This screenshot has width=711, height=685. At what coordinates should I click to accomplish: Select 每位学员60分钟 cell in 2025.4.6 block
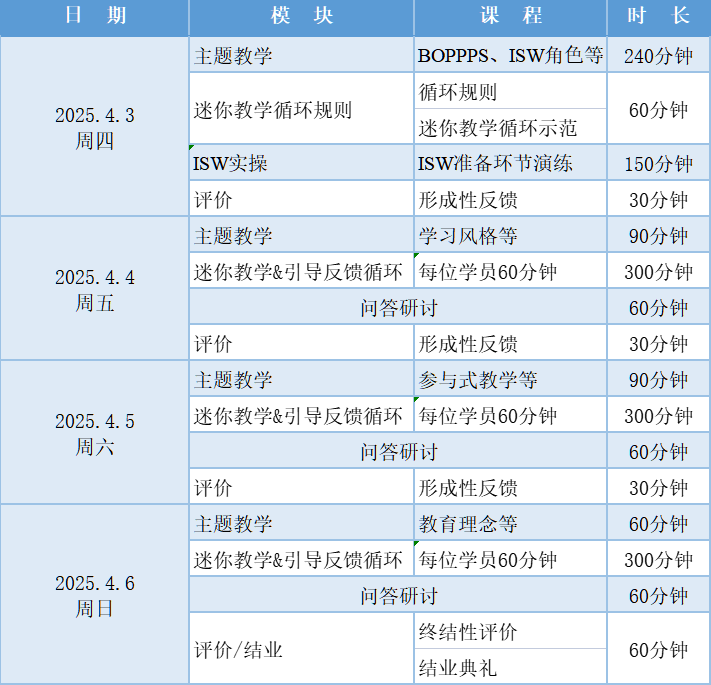coord(511,558)
